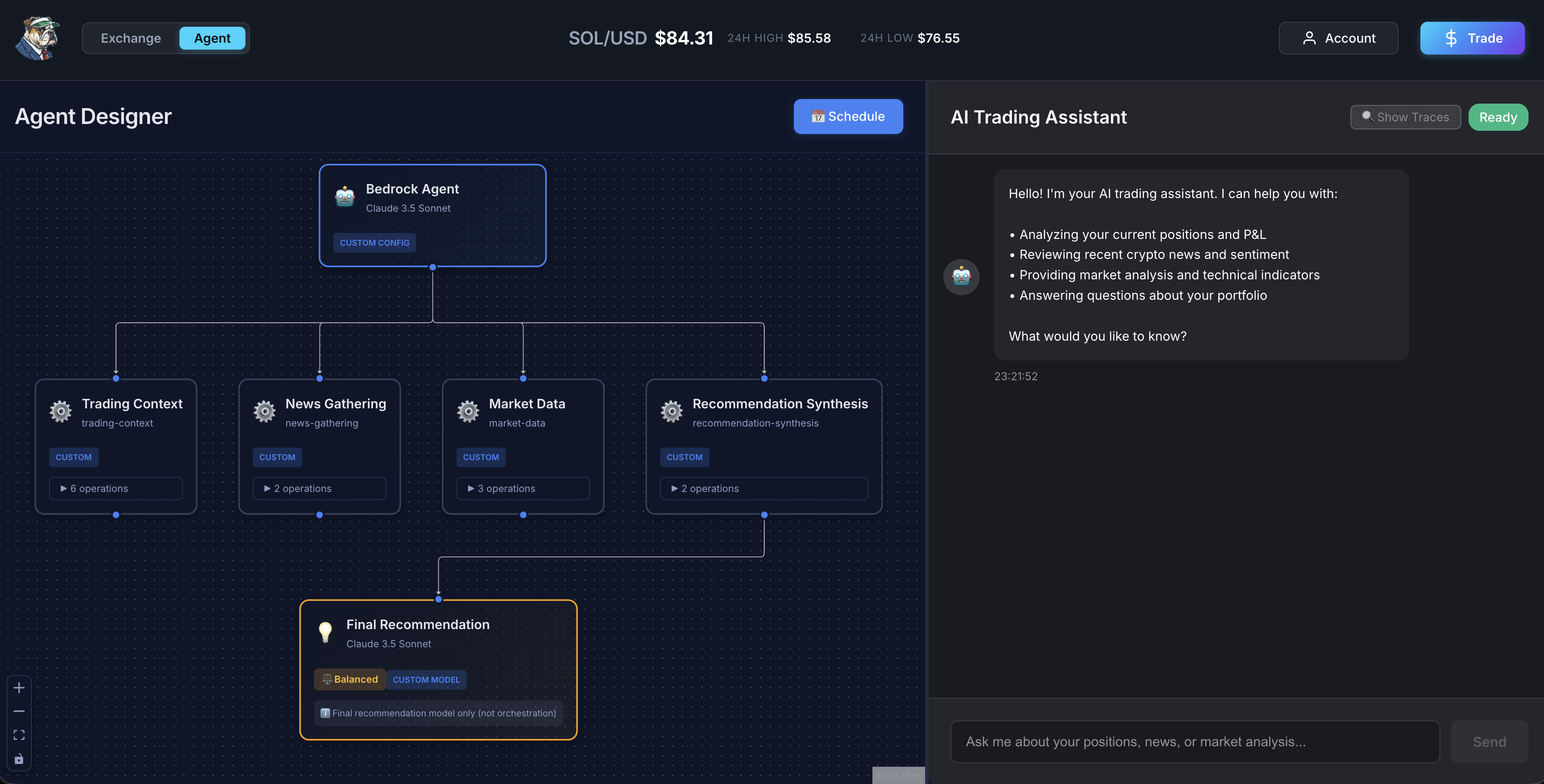The image size is (1544, 784).
Task: Expand Trading Context 6 operations
Action: coord(116,488)
